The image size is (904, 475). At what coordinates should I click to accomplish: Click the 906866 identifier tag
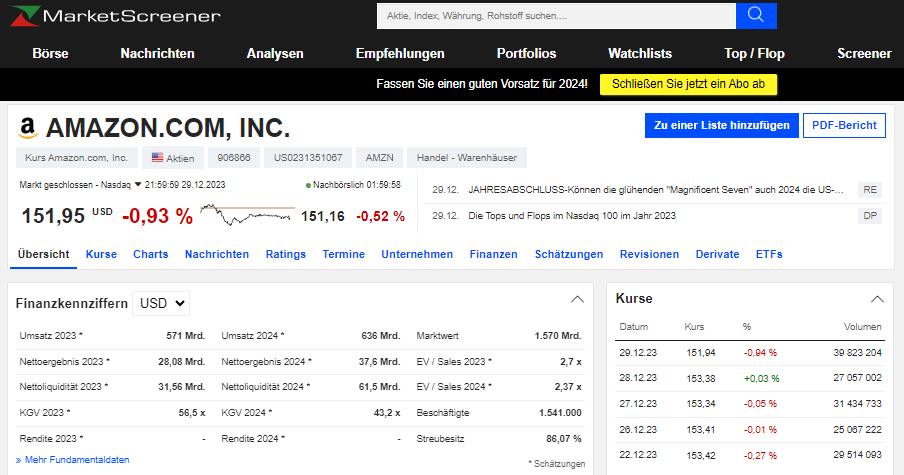pyautogui.click(x=234, y=158)
